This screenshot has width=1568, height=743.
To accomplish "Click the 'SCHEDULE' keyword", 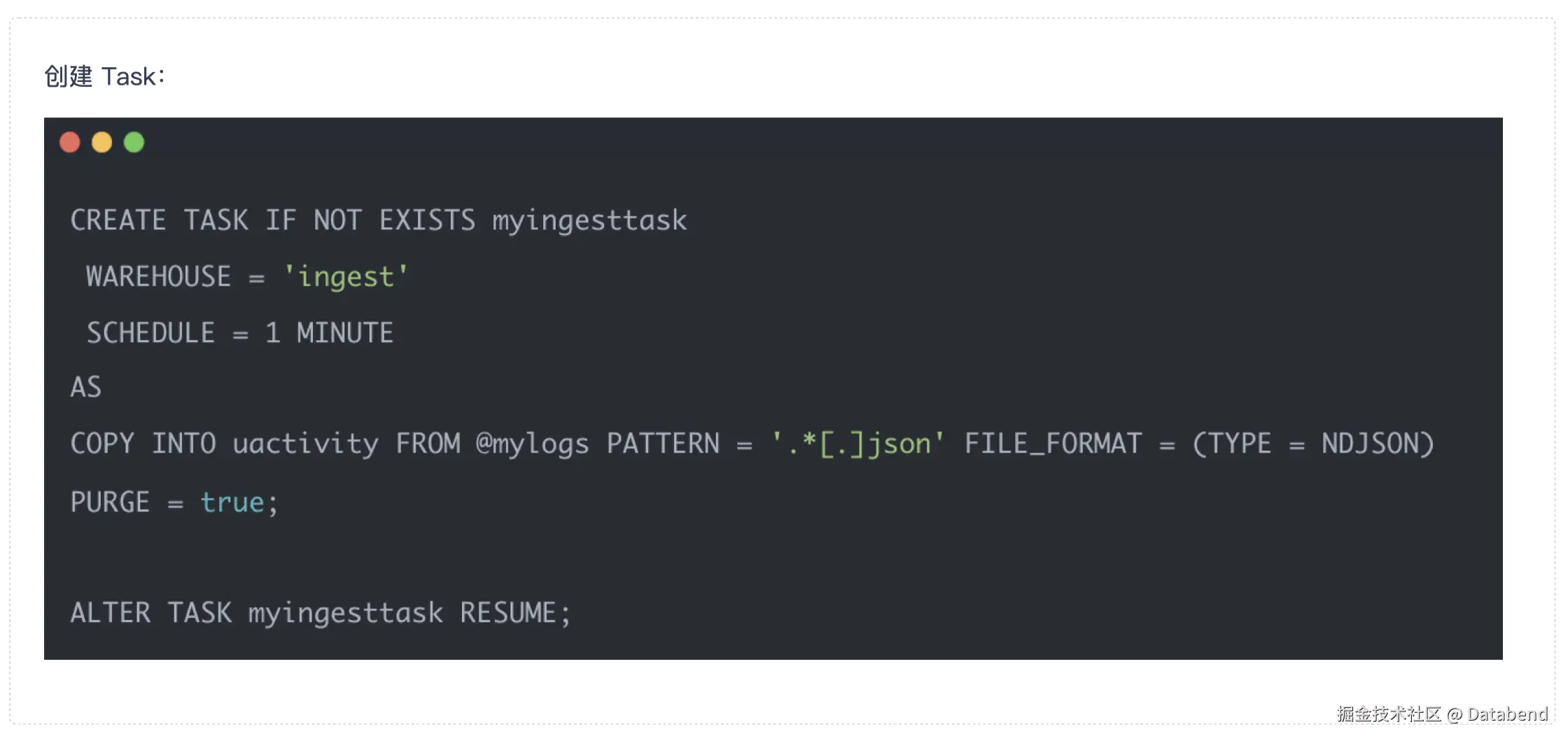I will point(150,333).
